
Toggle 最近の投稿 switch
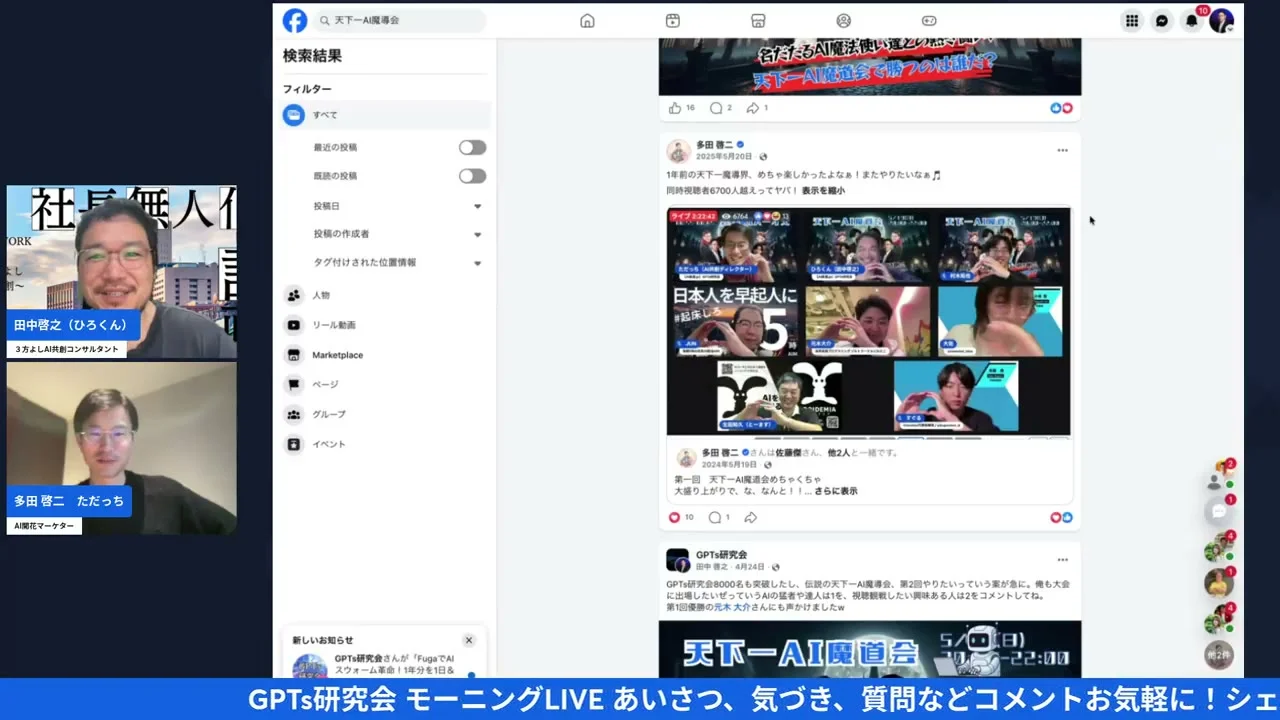click(472, 147)
